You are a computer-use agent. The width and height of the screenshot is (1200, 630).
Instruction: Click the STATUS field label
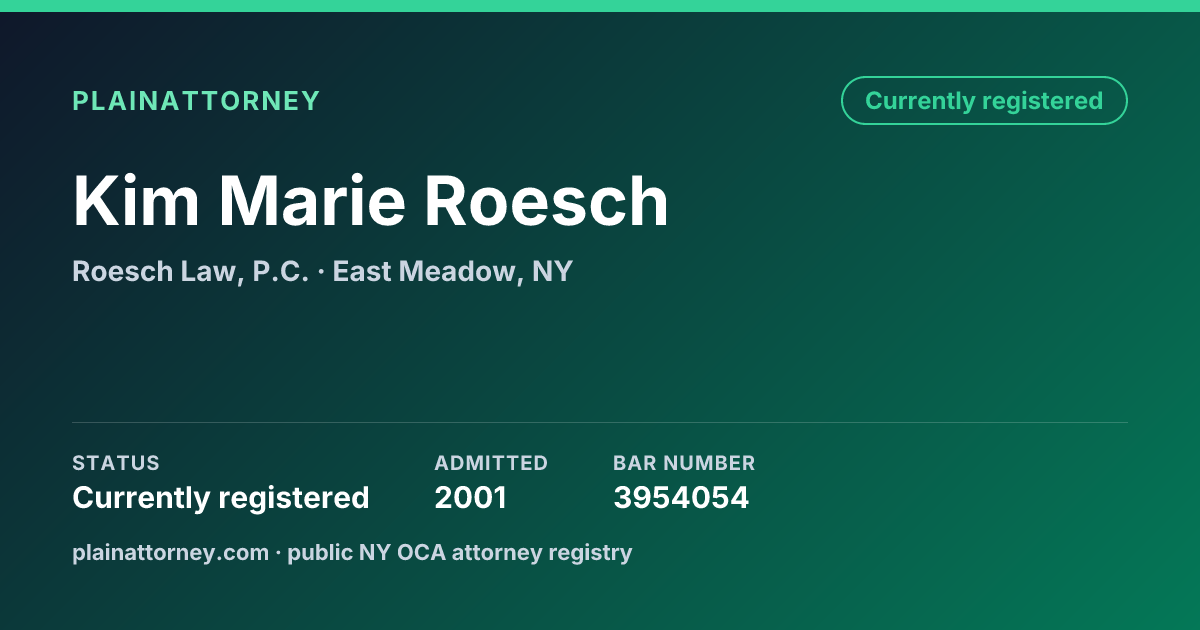pos(116,463)
